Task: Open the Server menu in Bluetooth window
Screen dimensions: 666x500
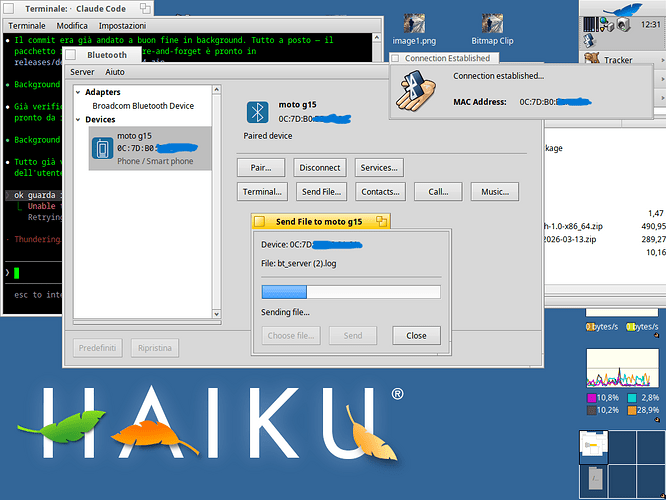Action: click(82, 72)
